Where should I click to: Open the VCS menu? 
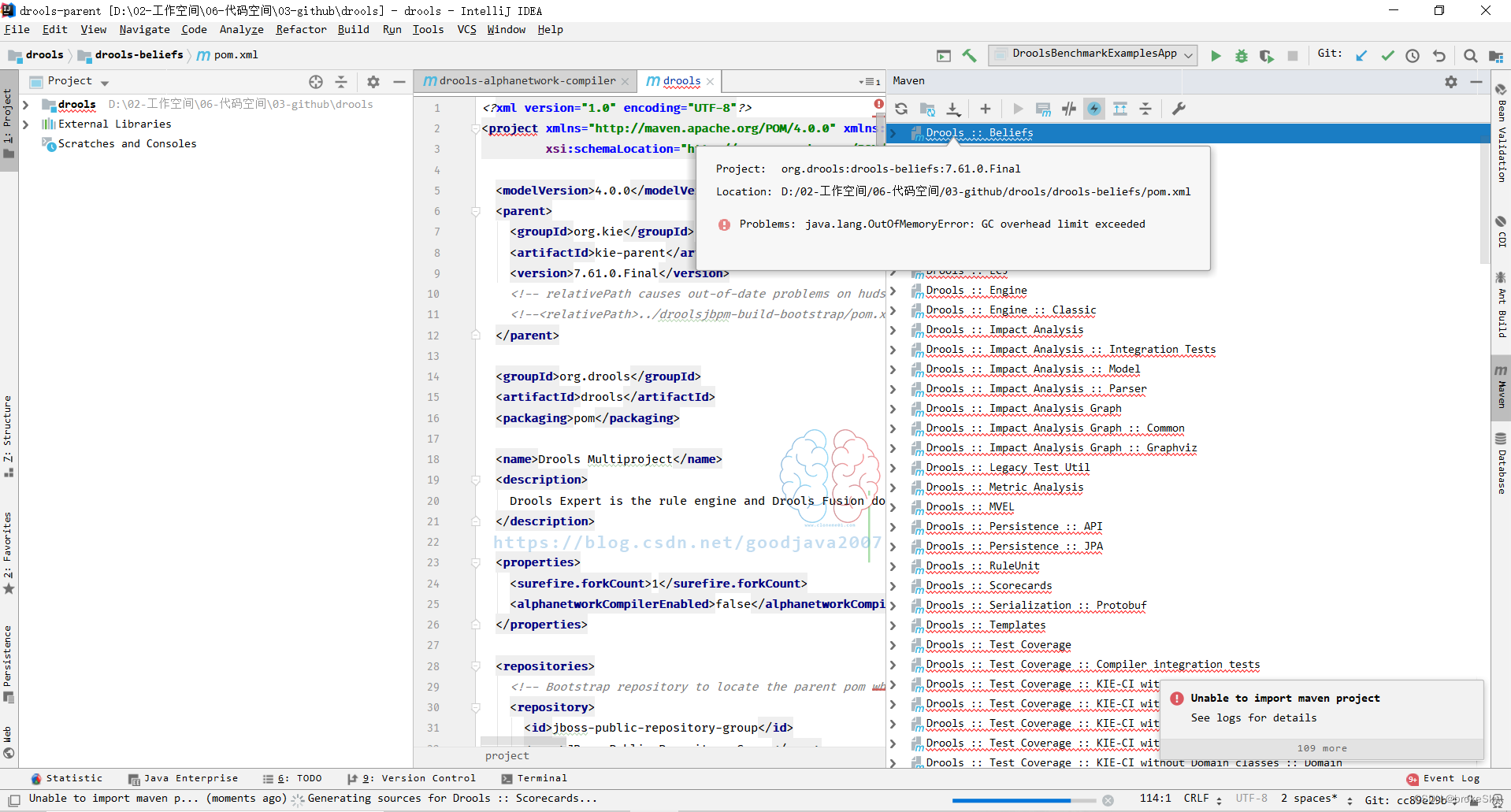click(466, 29)
